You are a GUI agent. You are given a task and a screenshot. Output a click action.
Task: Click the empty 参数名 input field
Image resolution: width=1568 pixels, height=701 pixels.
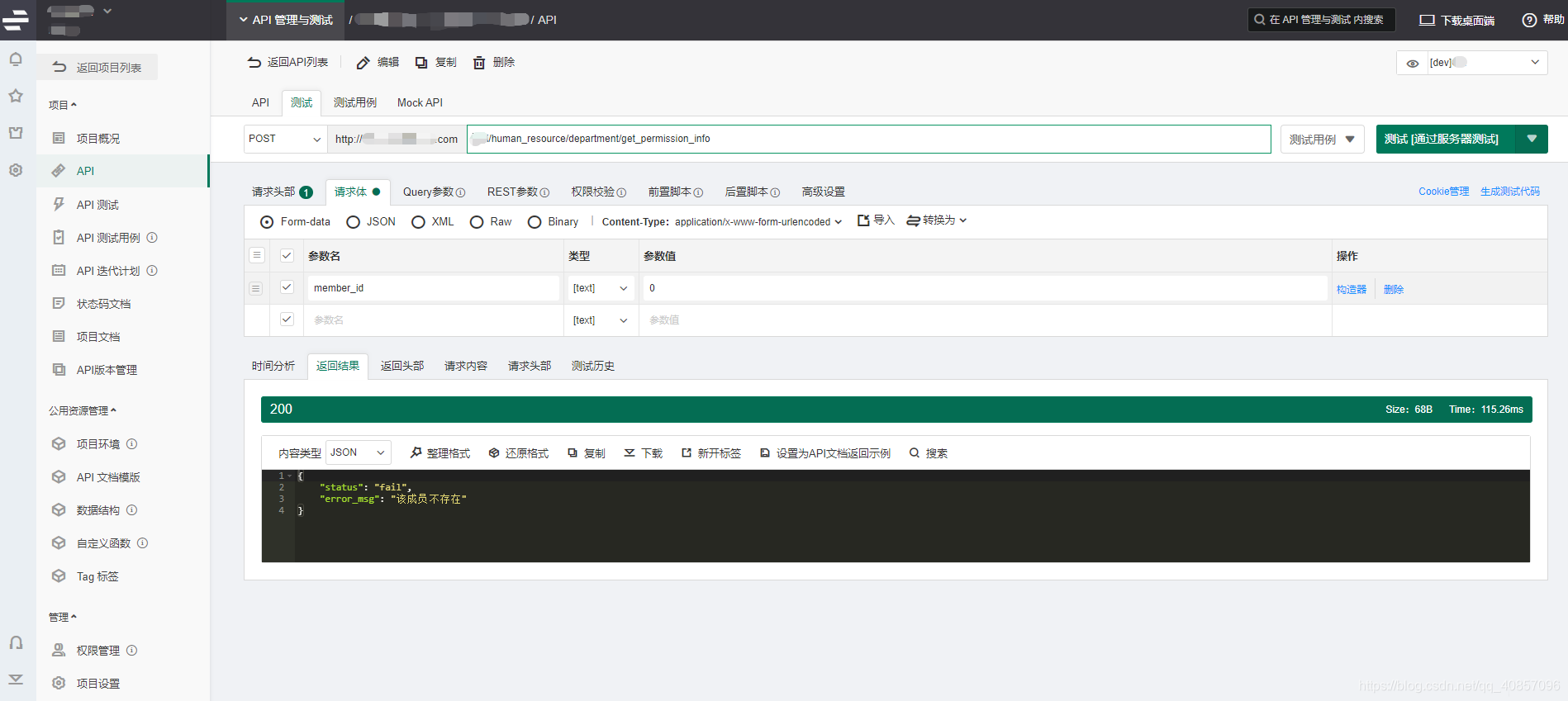tap(434, 320)
